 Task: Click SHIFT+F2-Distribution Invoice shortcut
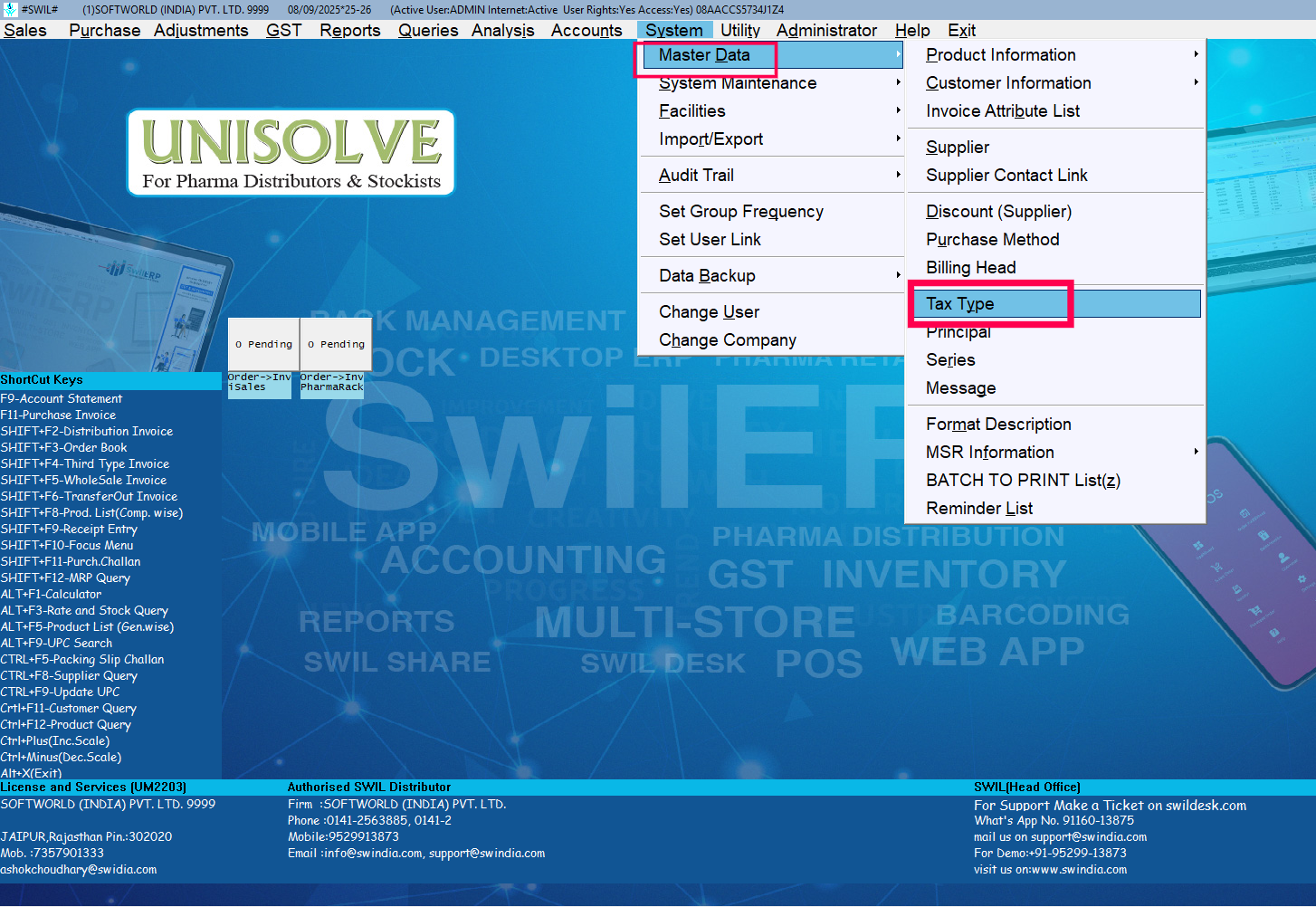pos(87,432)
